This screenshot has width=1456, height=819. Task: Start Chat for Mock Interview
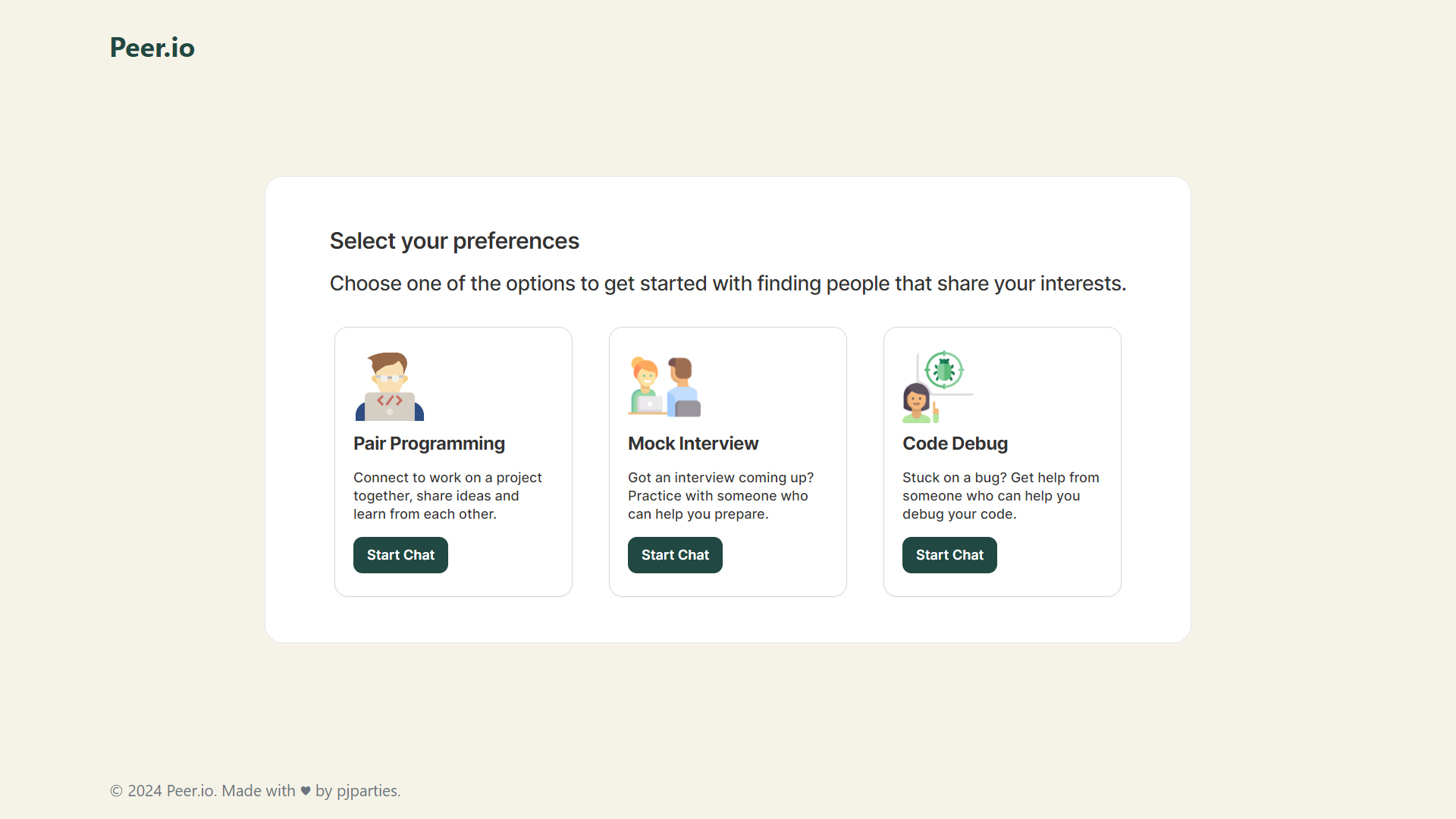675,555
